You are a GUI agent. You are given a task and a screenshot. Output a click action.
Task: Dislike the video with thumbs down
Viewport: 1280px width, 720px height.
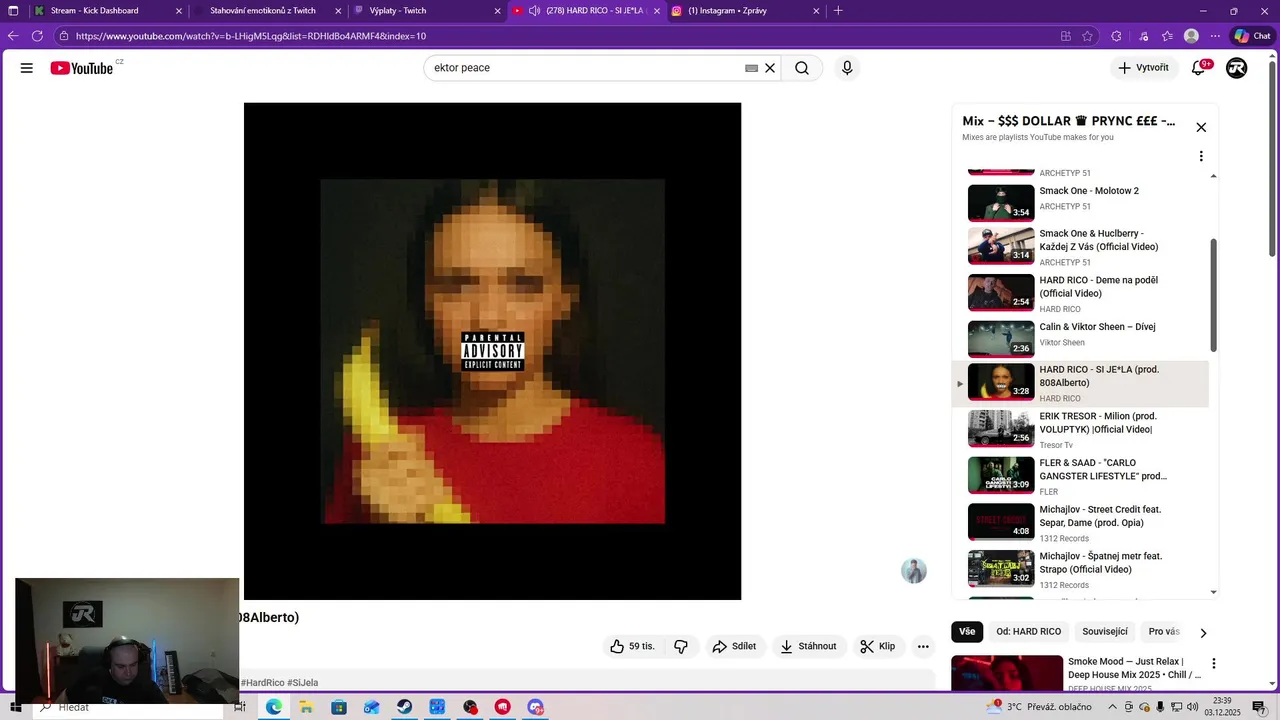681,646
